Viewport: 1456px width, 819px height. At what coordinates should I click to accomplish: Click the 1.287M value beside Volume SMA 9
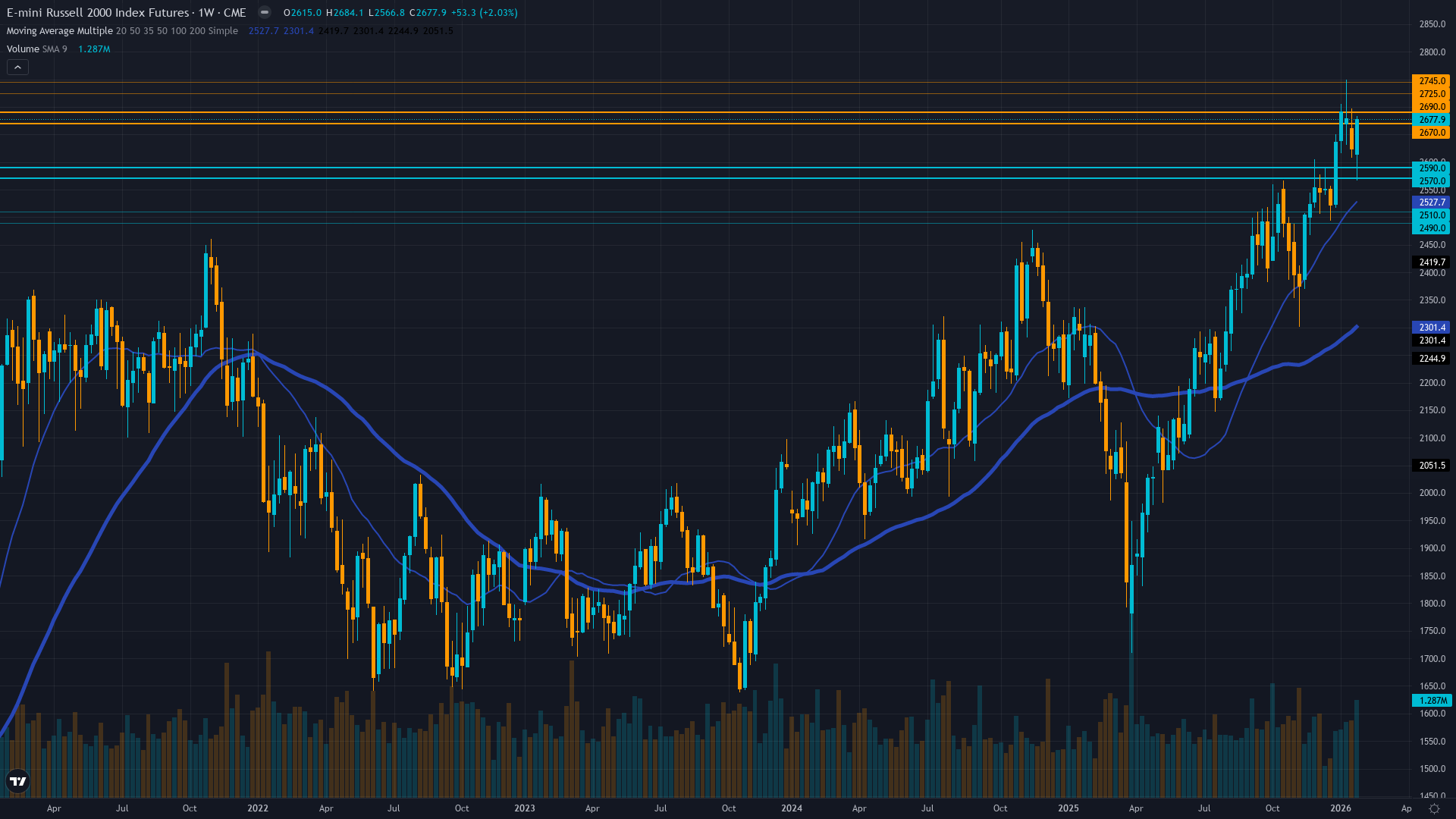pos(94,49)
